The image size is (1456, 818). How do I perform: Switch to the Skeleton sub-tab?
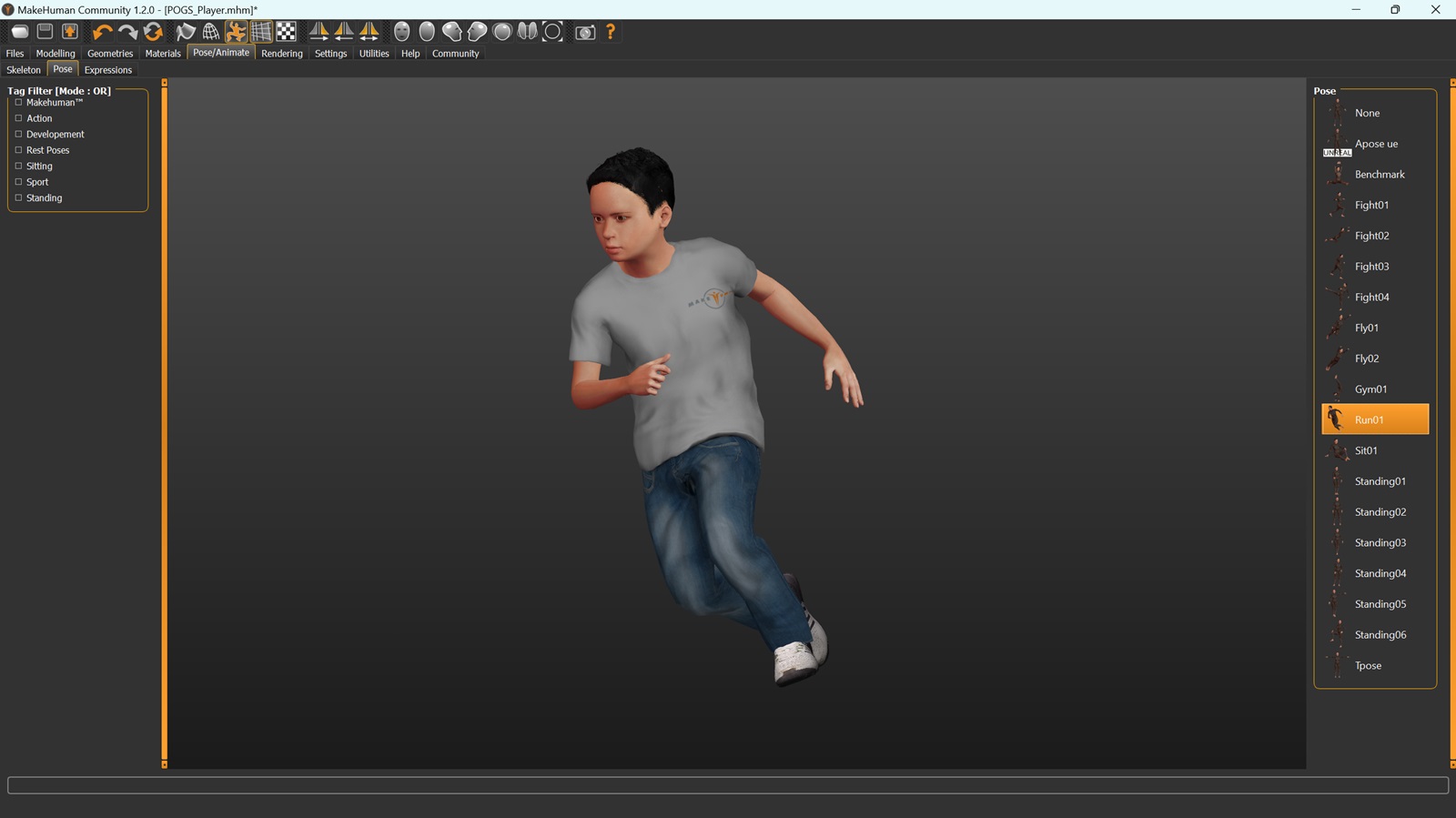24,70
